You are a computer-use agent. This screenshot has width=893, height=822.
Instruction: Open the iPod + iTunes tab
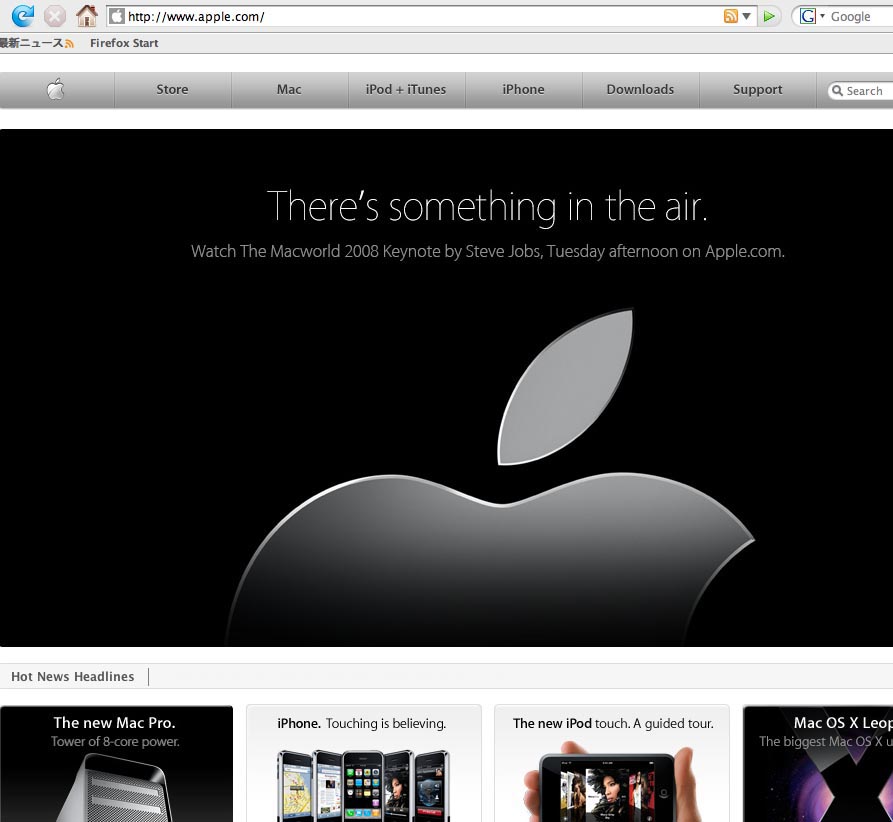[406, 89]
